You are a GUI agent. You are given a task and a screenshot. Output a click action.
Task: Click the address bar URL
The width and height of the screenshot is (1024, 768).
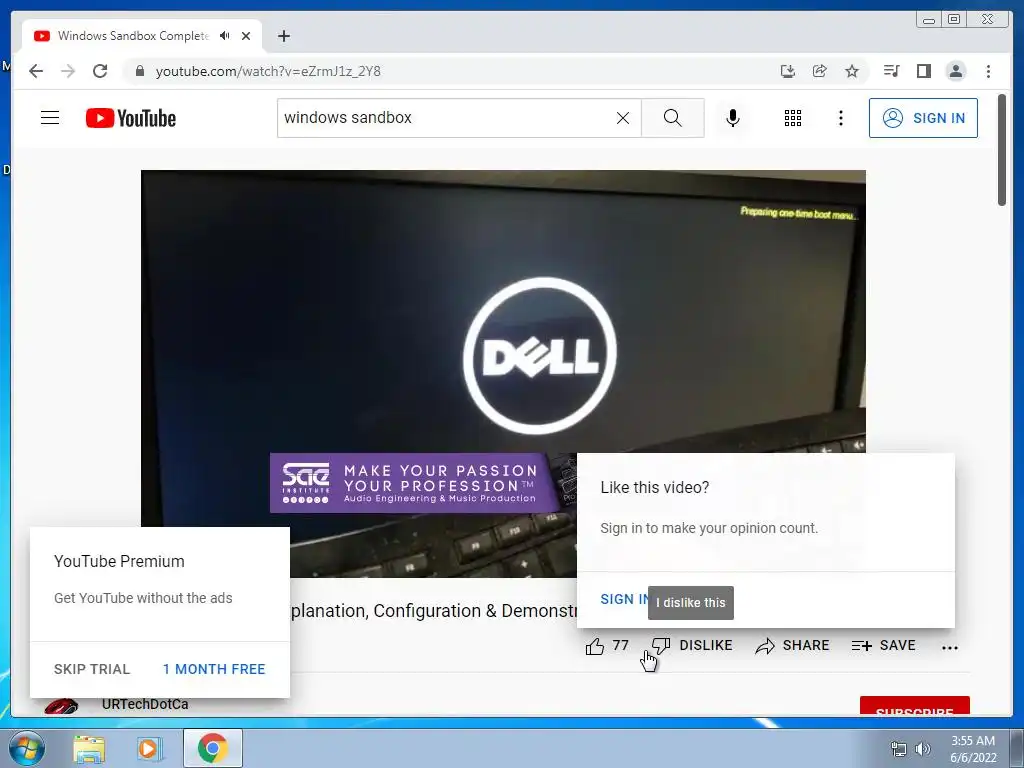[268, 71]
